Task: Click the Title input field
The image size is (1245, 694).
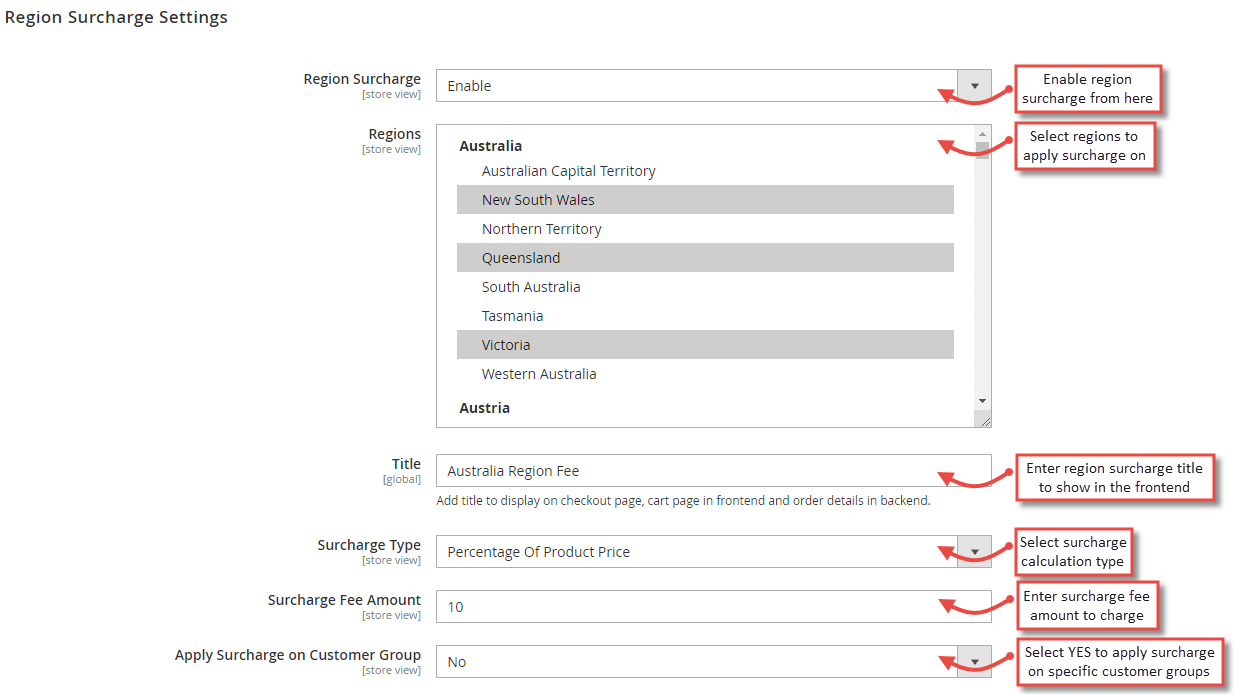Action: [x=713, y=471]
